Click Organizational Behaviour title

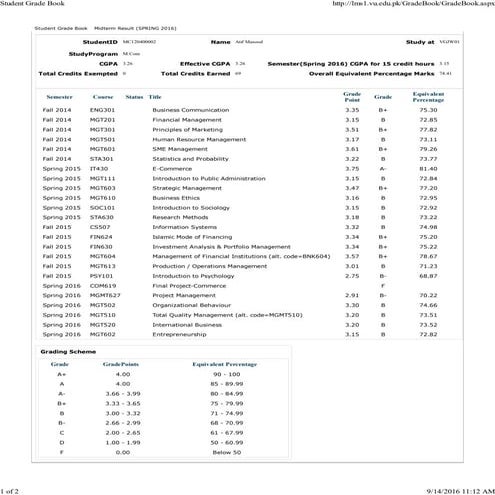(x=192, y=305)
